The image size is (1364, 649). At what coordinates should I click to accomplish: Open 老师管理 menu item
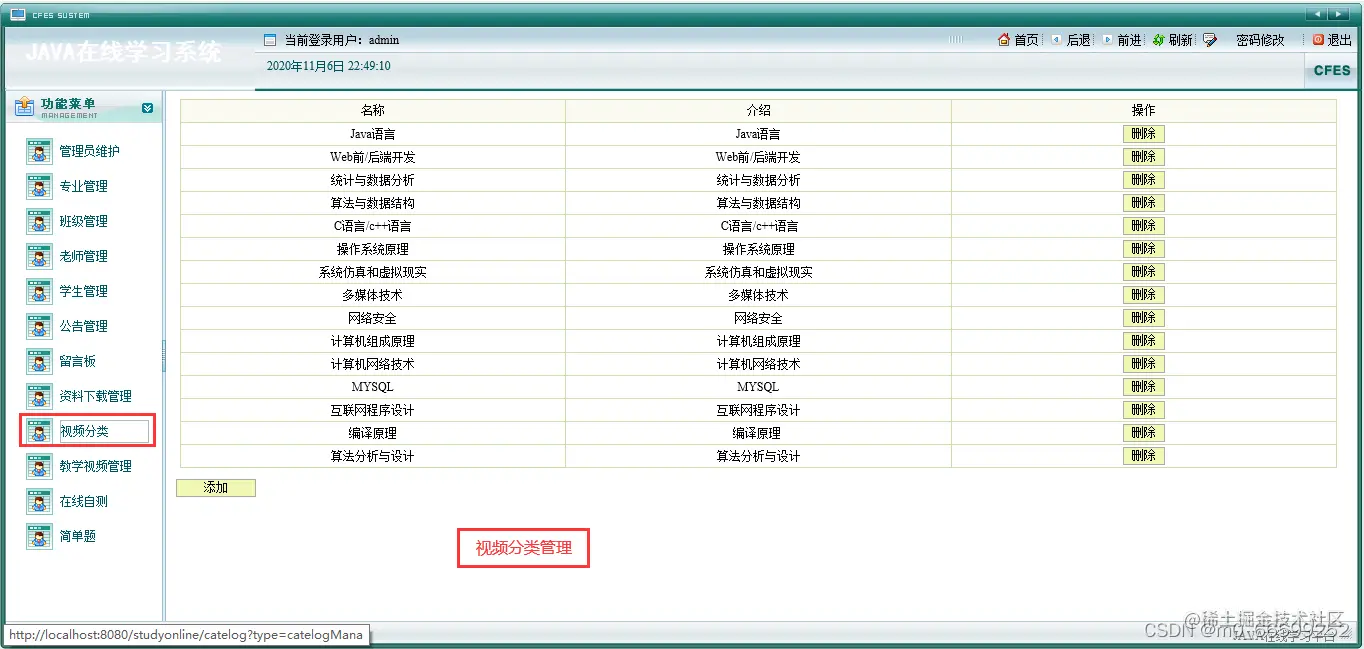pos(84,256)
